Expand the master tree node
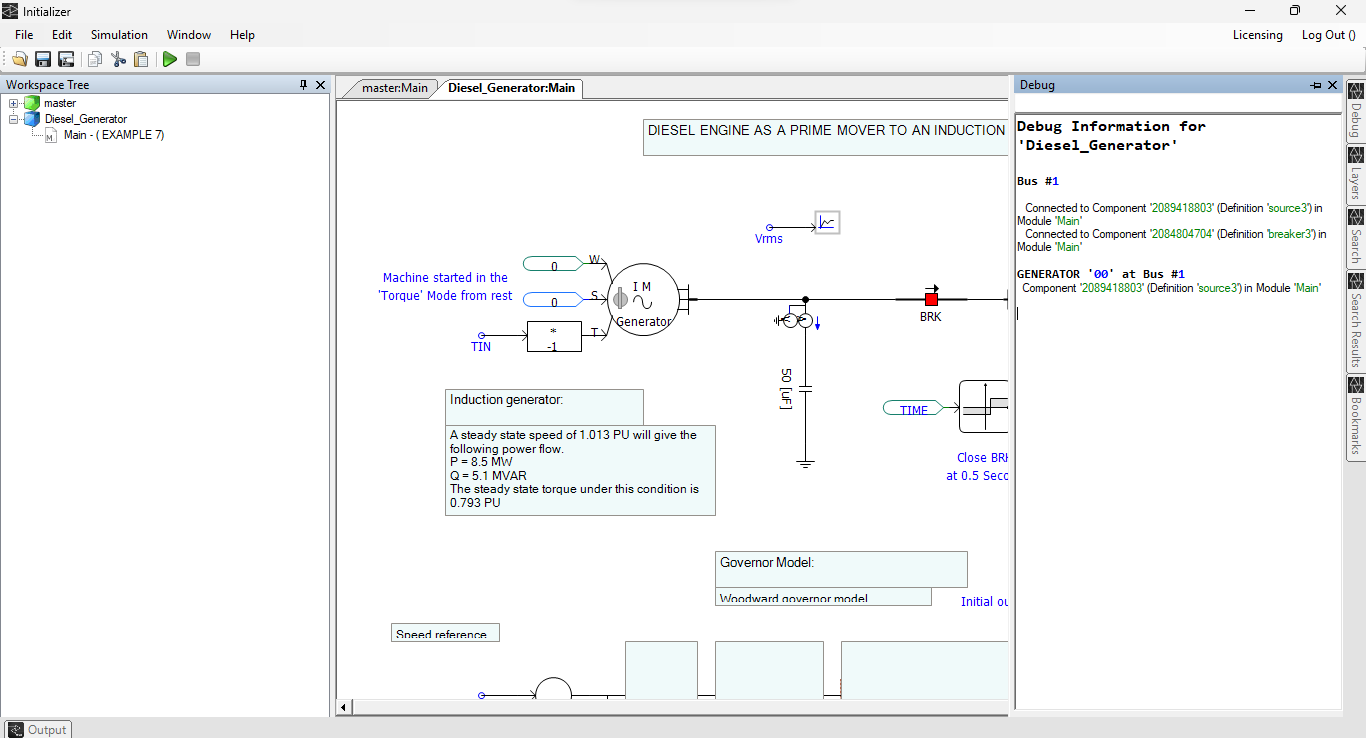This screenshot has width=1366, height=738. [14, 103]
